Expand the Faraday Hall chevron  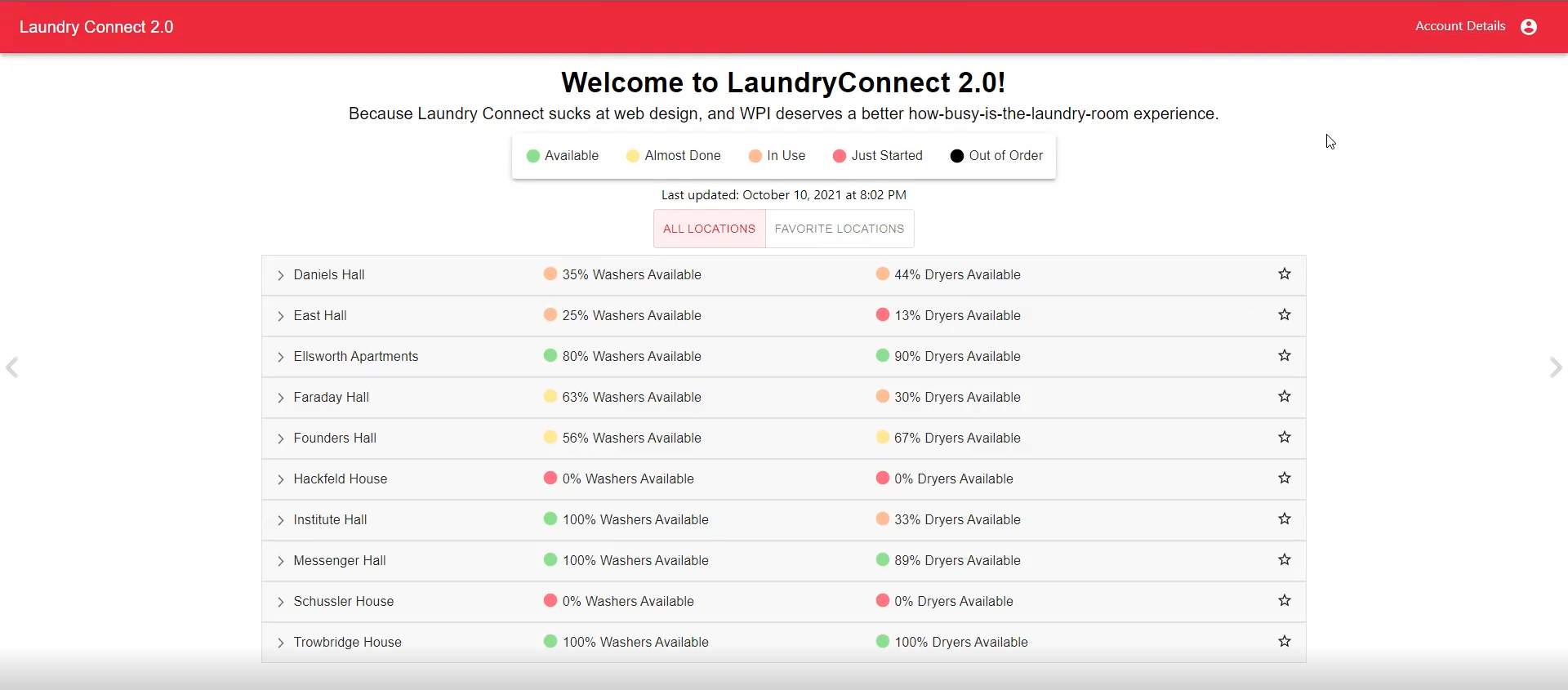coord(280,398)
